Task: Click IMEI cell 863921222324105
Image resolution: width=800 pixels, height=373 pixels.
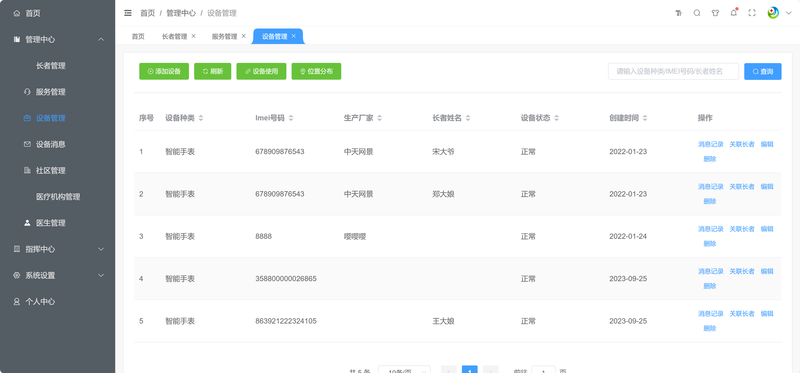Action: (x=286, y=321)
